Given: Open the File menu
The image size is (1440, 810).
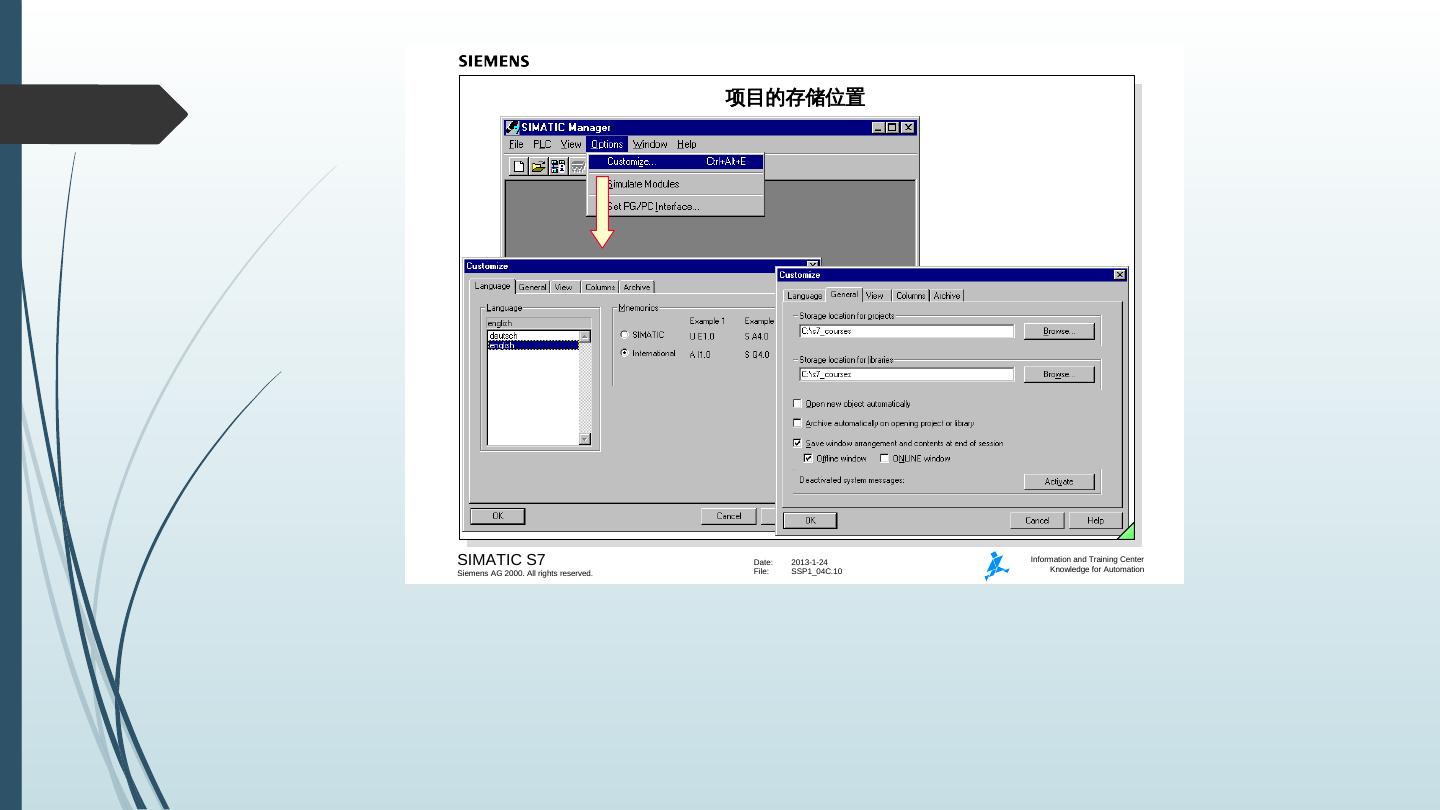Looking at the screenshot, I should pos(516,144).
